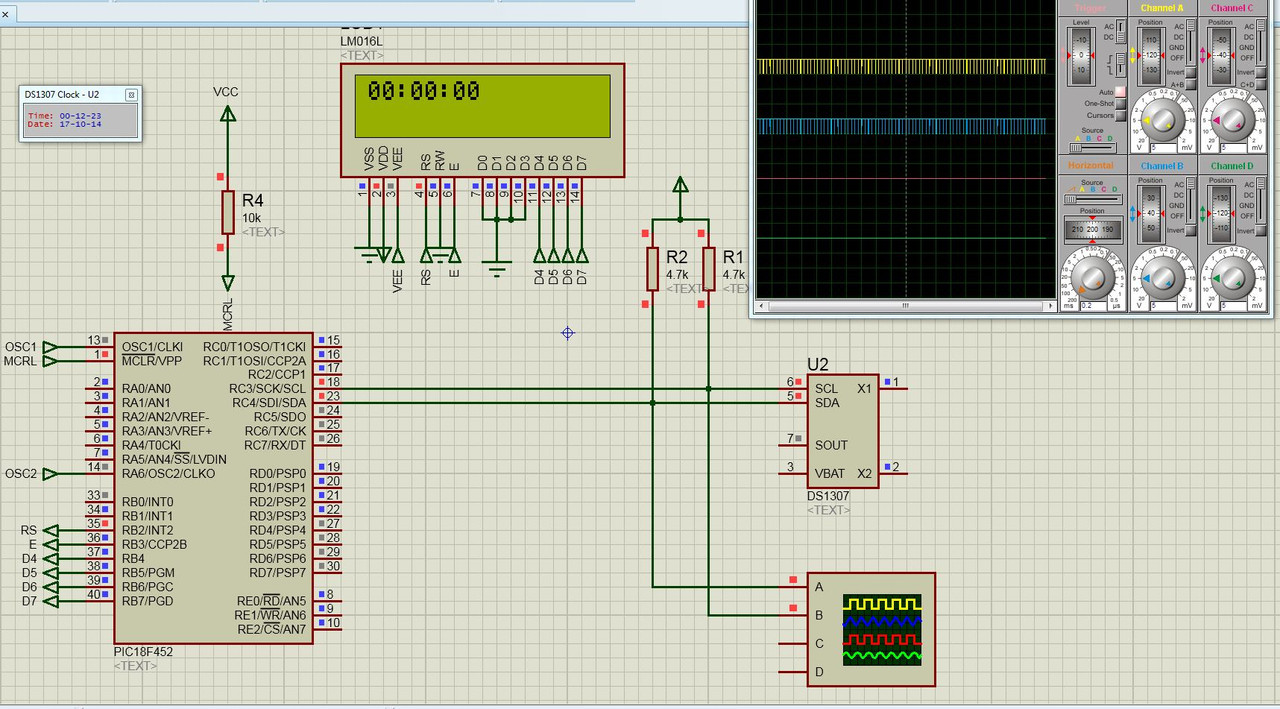
Task: Click the Channel B Position thumbwheel
Action: 1151,214
